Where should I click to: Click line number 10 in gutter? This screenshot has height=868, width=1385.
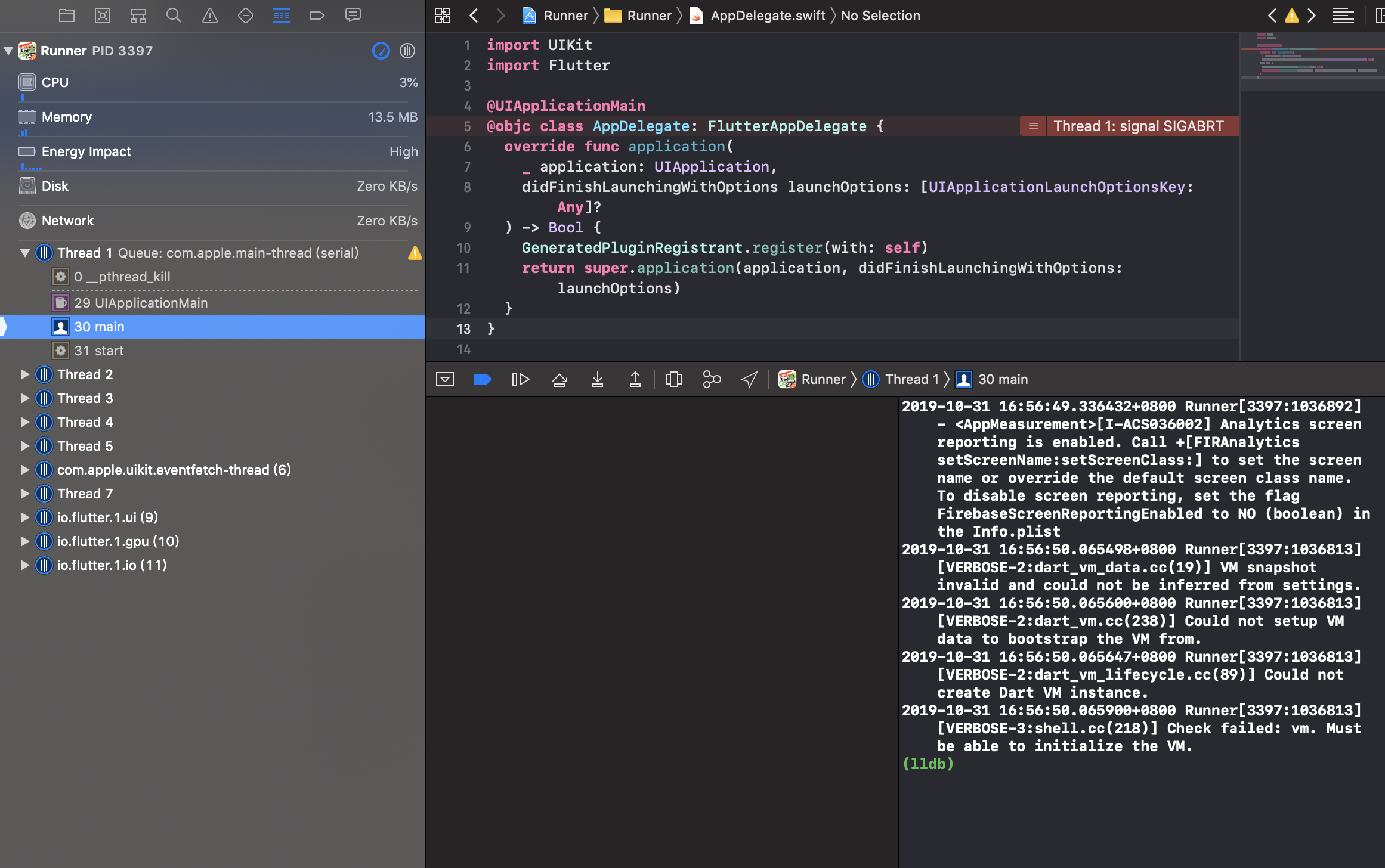coord(463,248)
